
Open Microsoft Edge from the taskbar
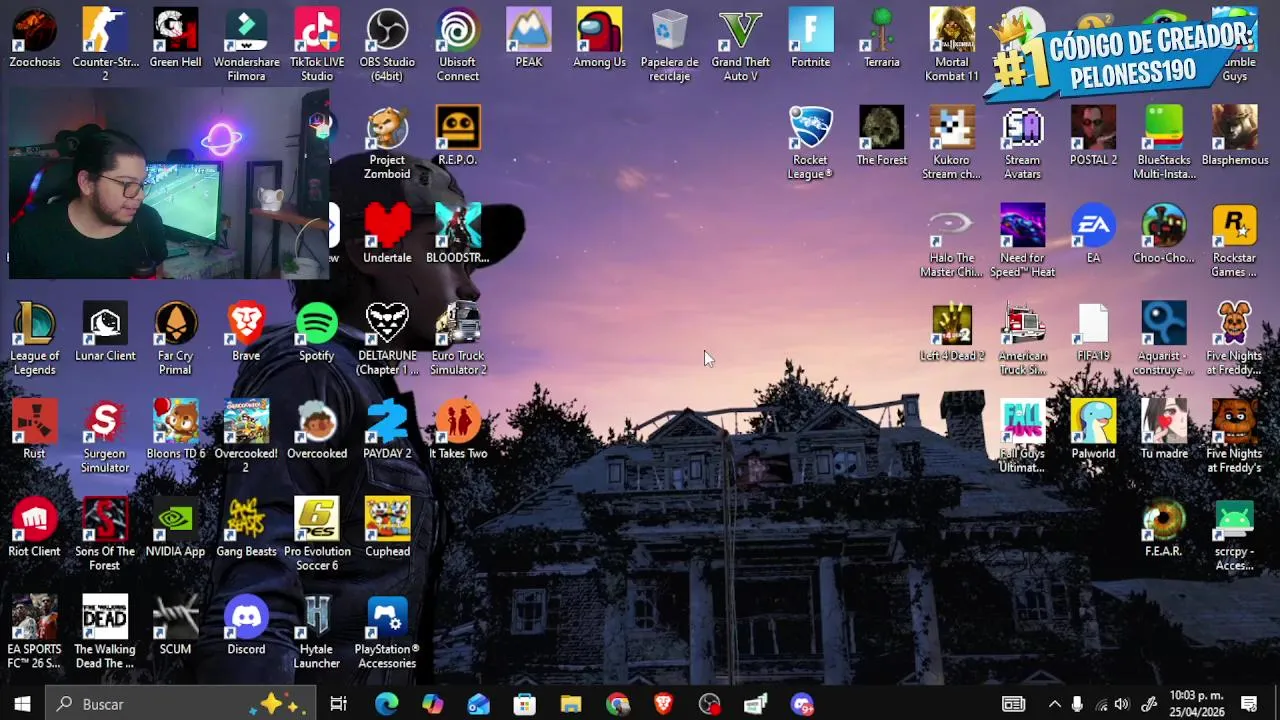pyautogui.click(x=387, y=704)
